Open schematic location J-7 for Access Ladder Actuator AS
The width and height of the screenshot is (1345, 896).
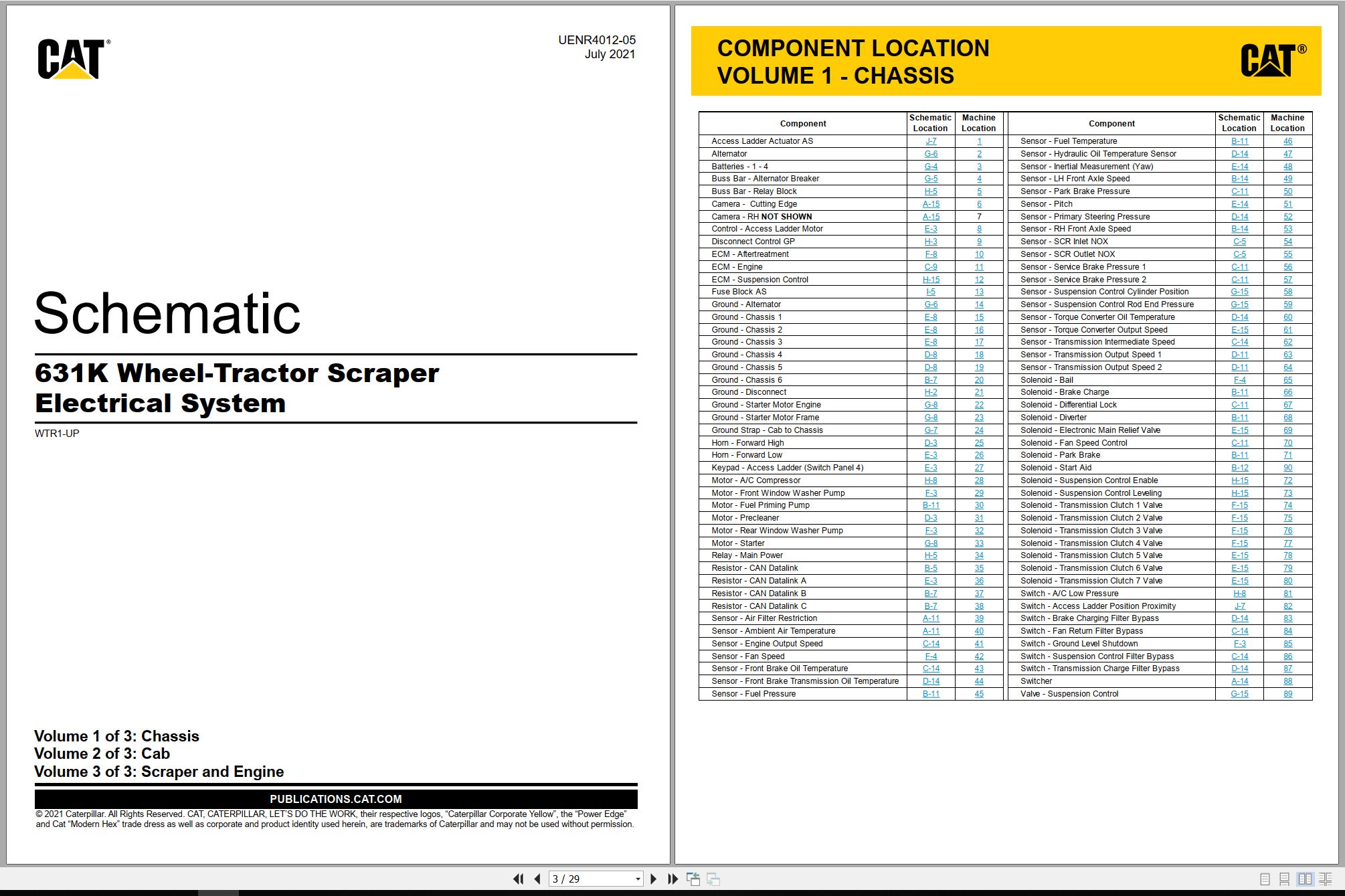931,141
